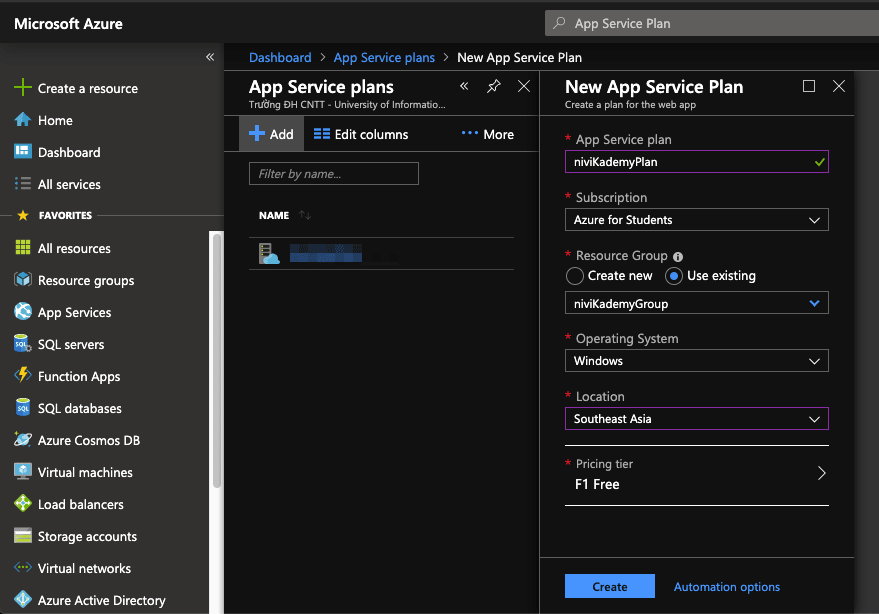Close the New App Service Plan blade

(839, 86)
